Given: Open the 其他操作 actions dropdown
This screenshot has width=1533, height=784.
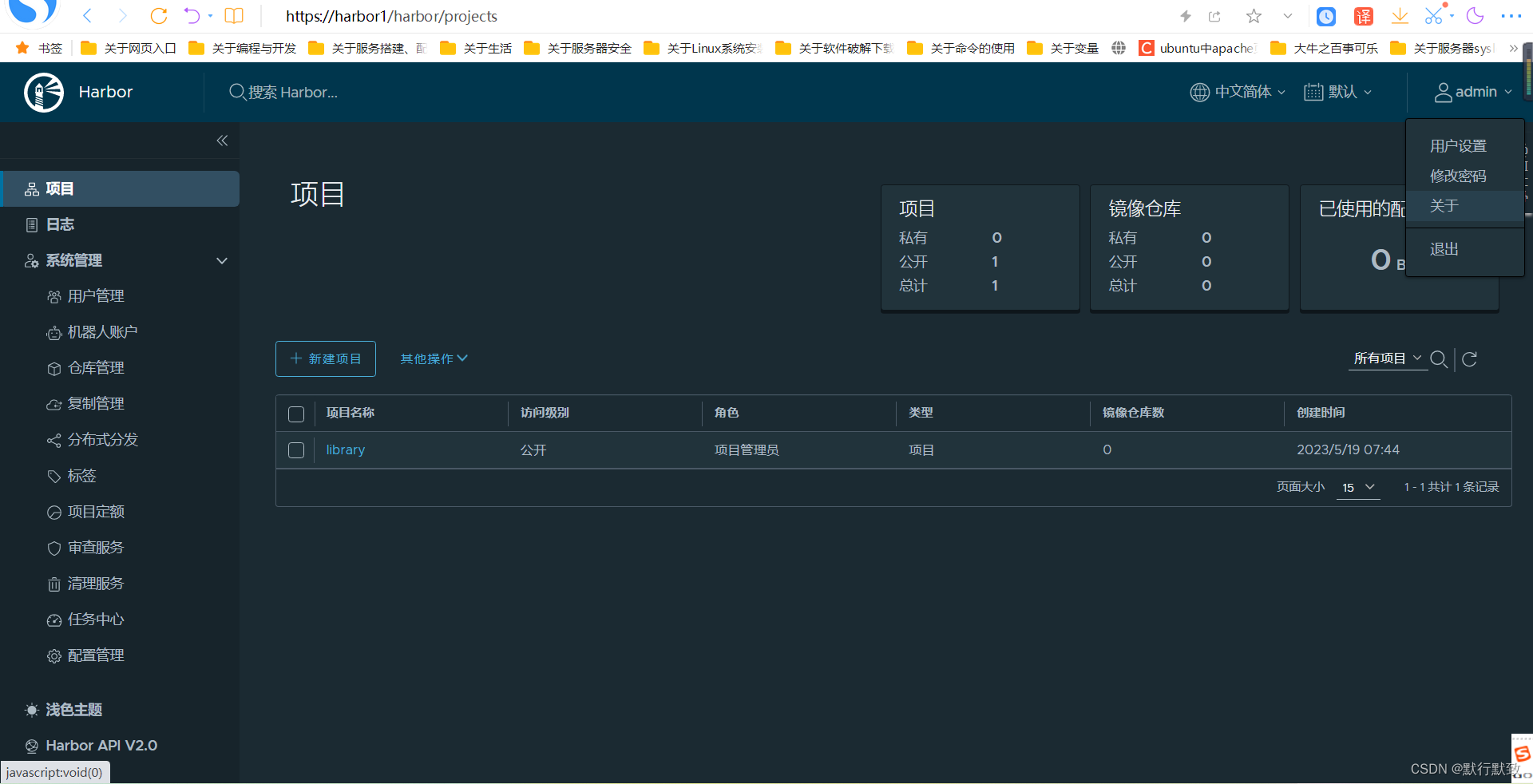Looking at the screenshot, I should point(434,359).
